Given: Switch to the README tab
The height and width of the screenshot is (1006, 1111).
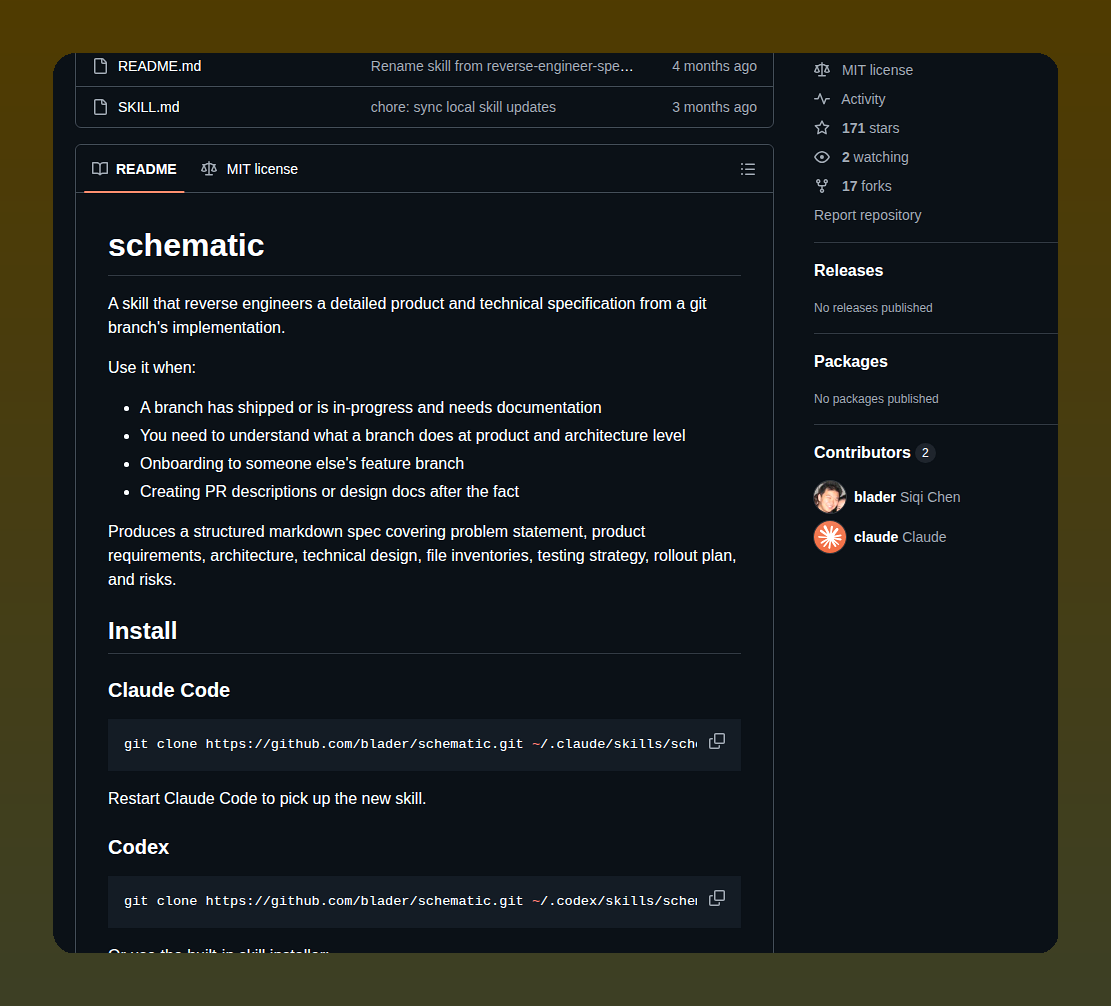Looking at the screenshot, I should click(x=135, y=169).
